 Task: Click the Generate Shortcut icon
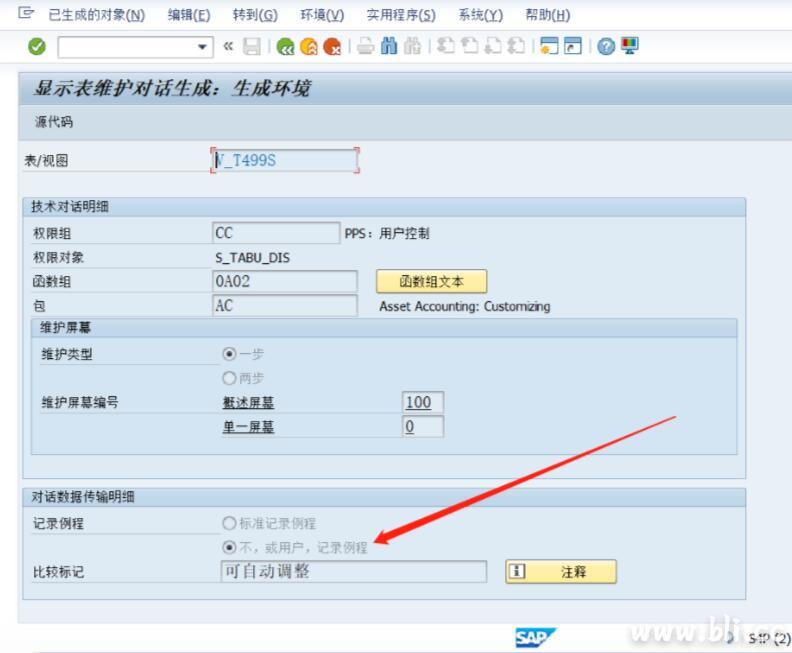tap(573, 46)
